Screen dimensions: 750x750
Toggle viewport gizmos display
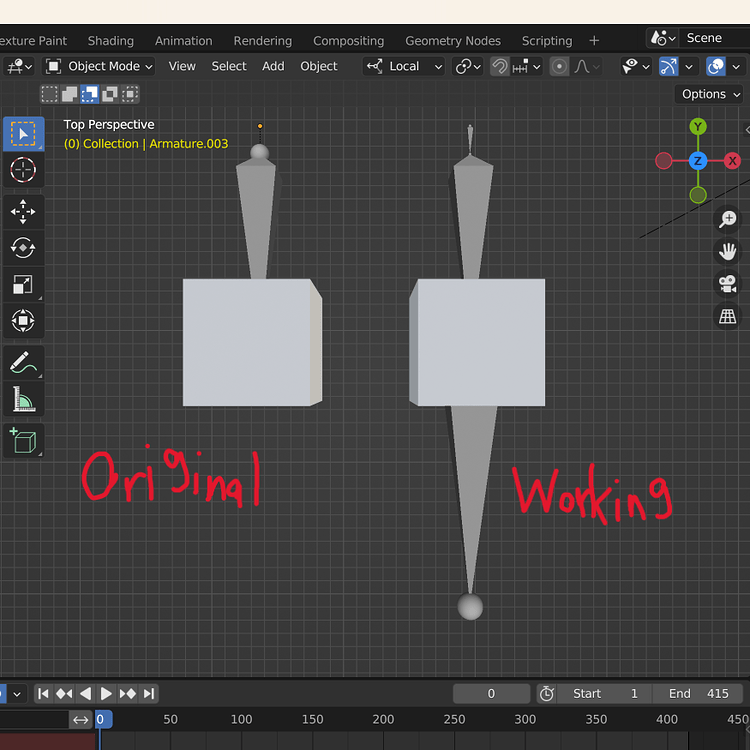669,66
